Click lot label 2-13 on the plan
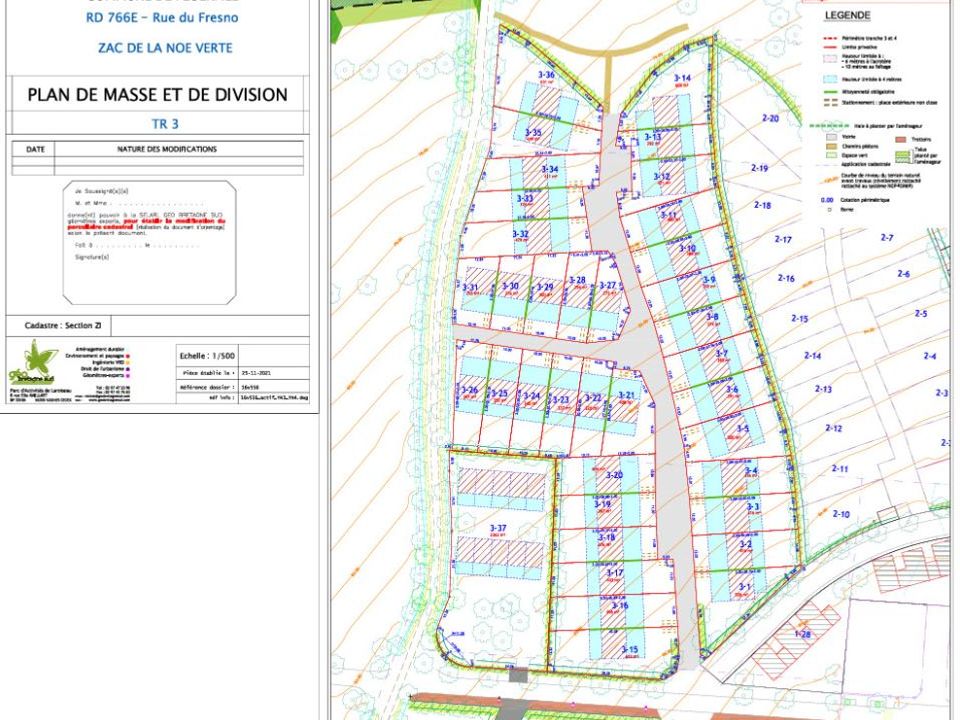960x720 pixels. point(823,389)
